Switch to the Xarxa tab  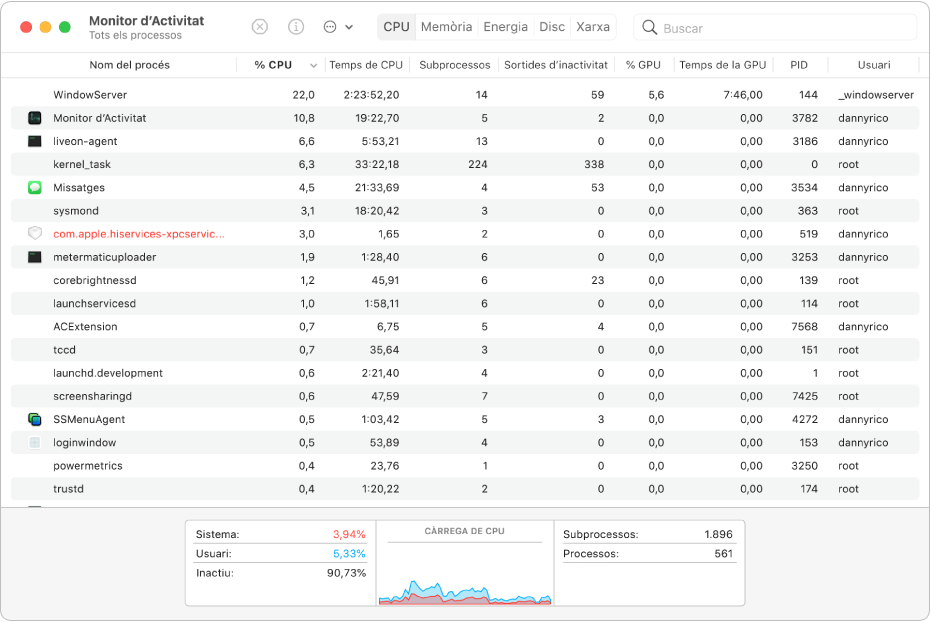pyautogui.click(x=593, y=27)
